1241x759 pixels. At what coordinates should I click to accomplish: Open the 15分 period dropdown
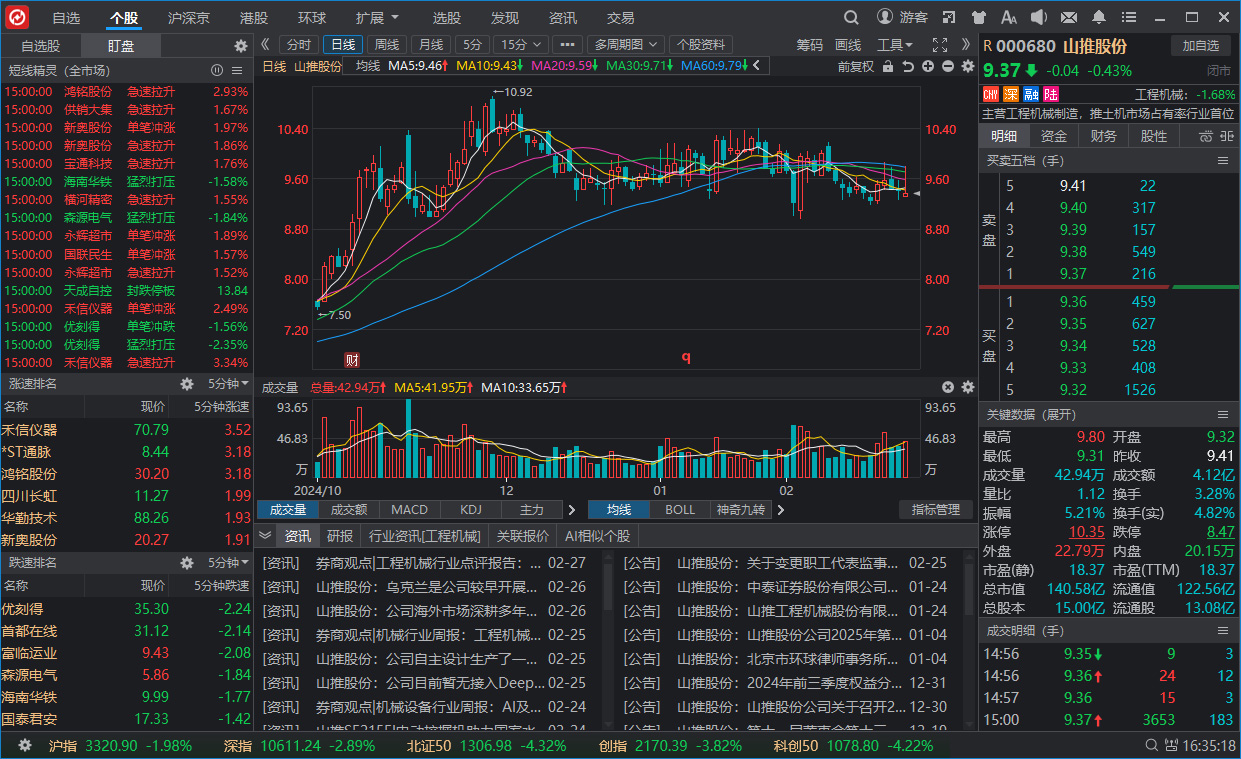(x=521, y=45)
